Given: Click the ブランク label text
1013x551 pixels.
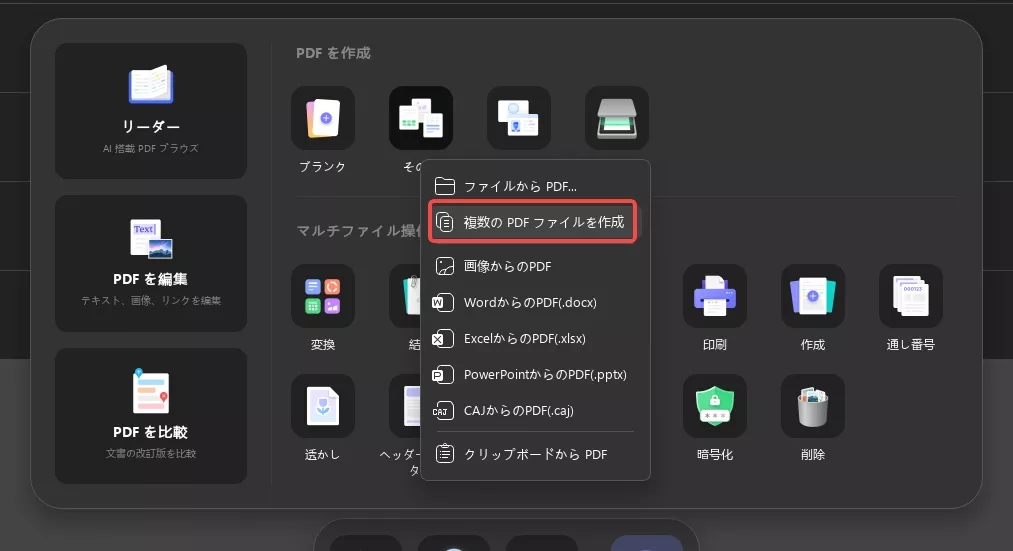Looking at the screenshot, I should point(322,167).
